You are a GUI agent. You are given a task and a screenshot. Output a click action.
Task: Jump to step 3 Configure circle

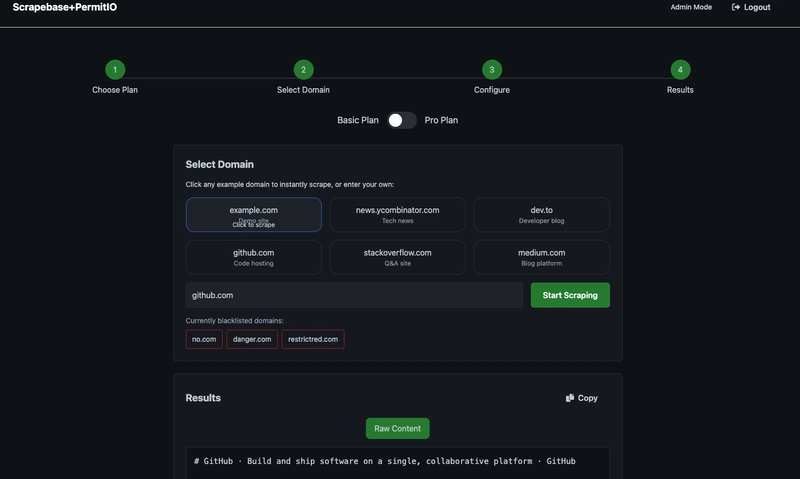click(491, 70)
